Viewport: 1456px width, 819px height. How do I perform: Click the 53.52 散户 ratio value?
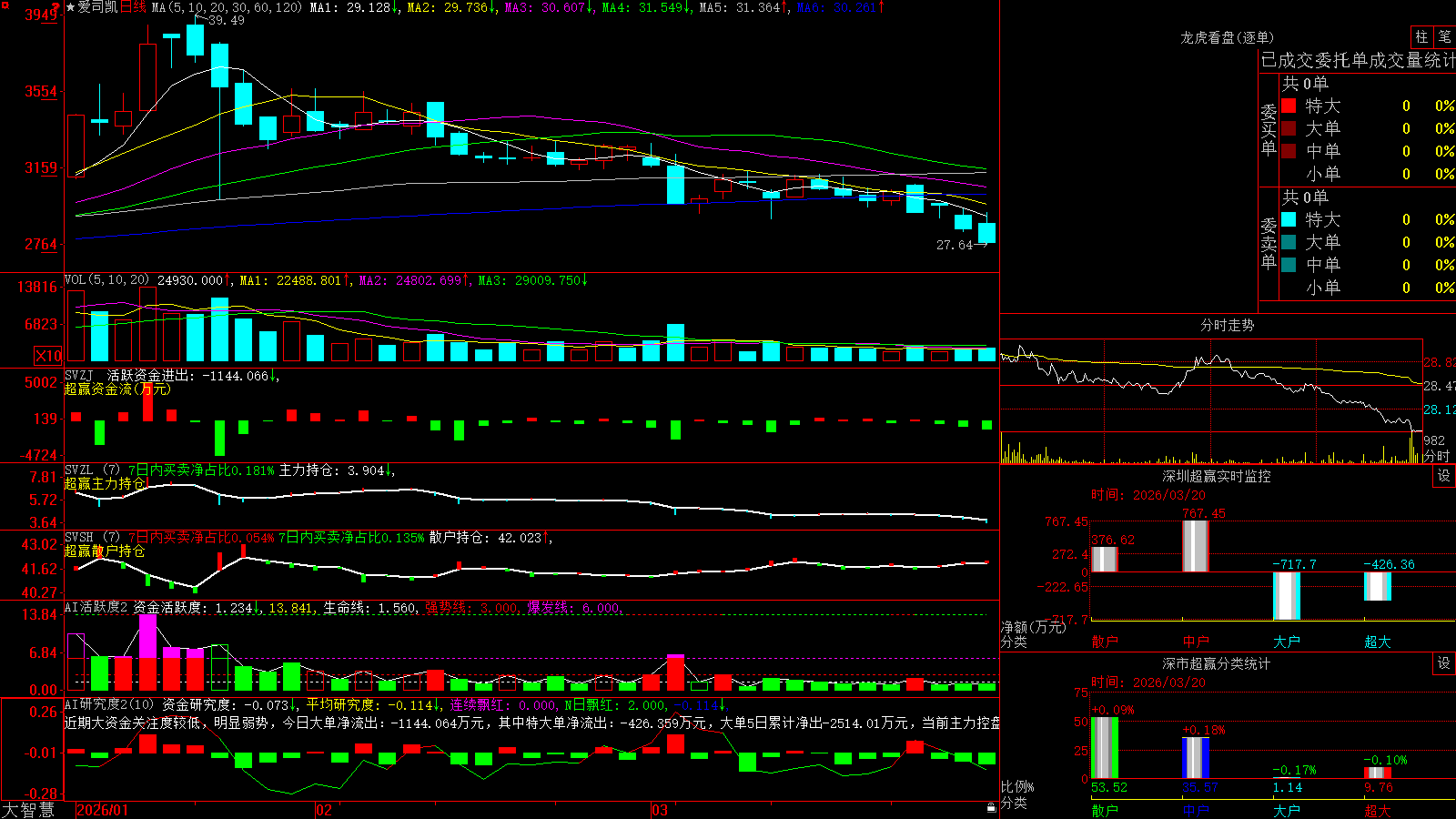coord(1109,788)
